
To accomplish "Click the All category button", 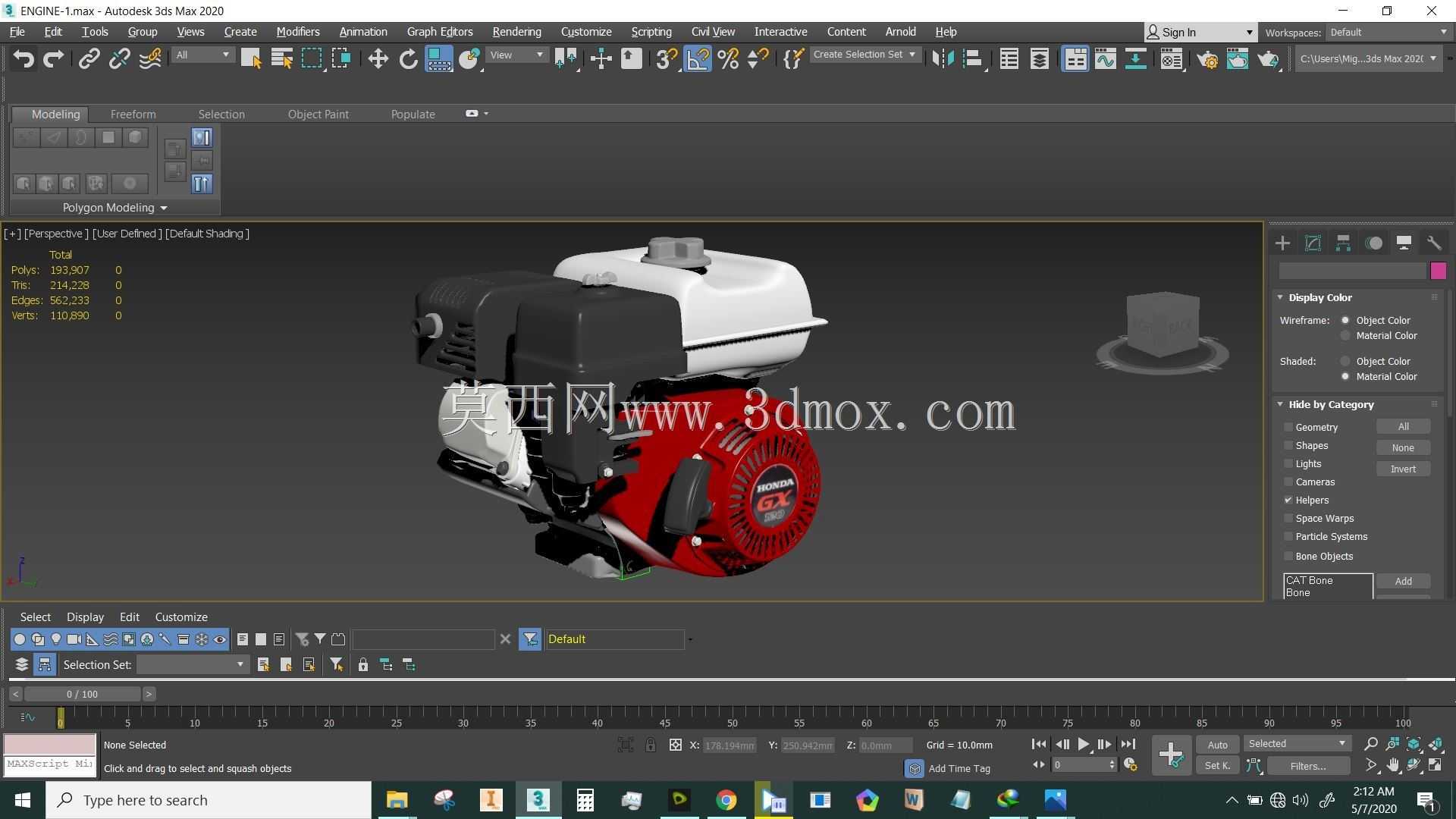I will (x=1403, y=427).
